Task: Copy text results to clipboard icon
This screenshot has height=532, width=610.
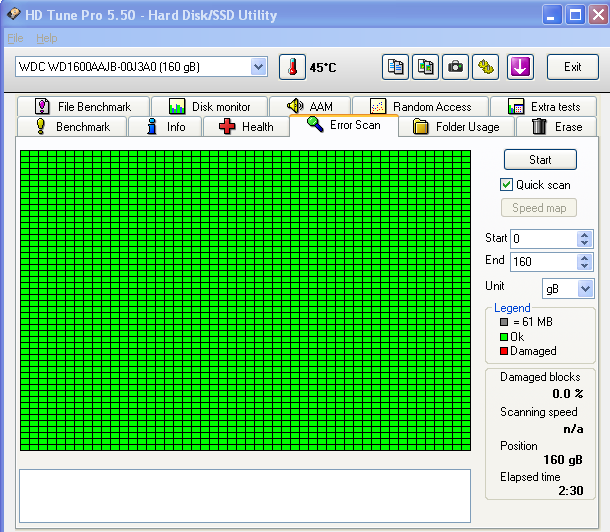Action: click(x=395, y=67)
